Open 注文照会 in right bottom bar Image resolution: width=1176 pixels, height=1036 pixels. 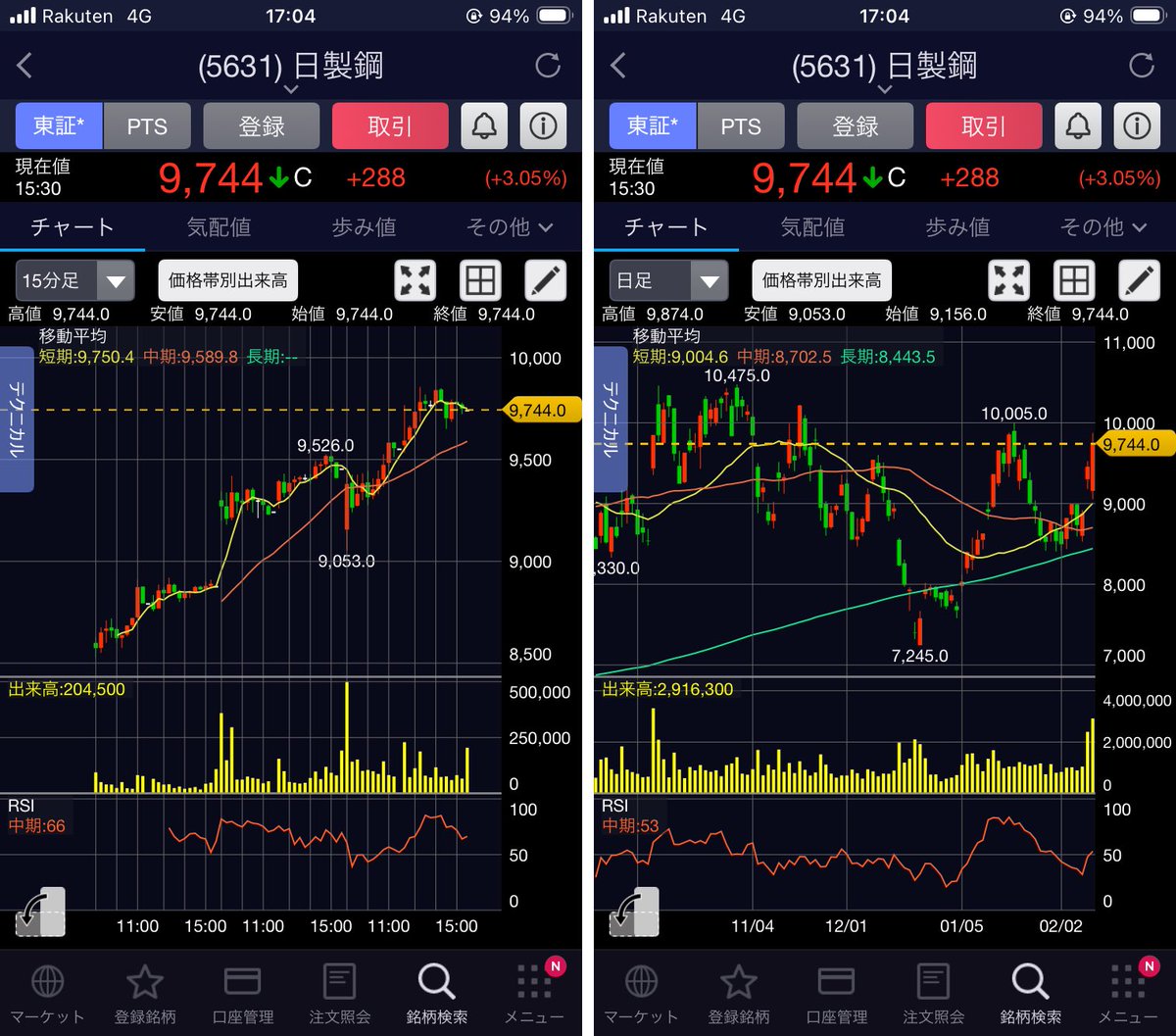click(933, 994)
